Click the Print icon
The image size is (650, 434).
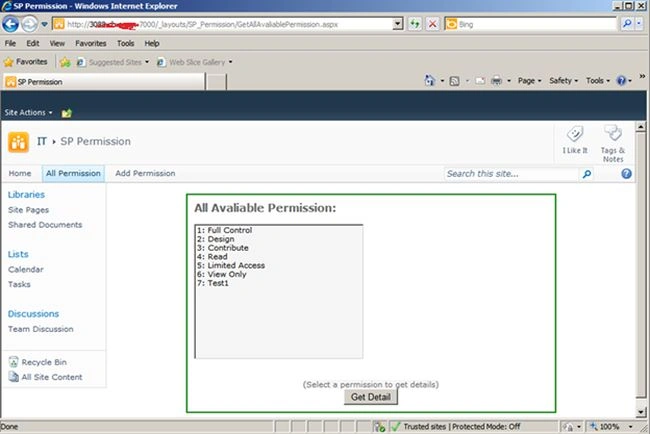(496, 81)
